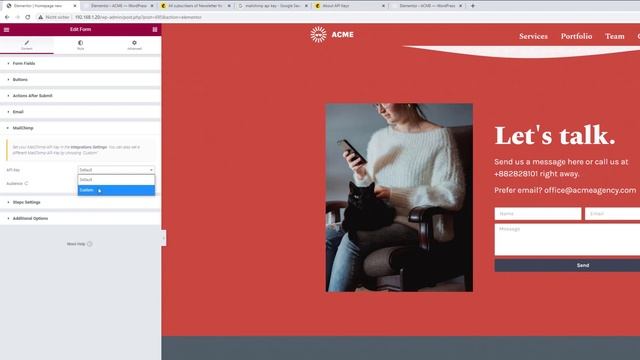This screenshot has width=640, height=360.
Task: Expand the Steps Settings section
Action: click(x=80, y=202)
